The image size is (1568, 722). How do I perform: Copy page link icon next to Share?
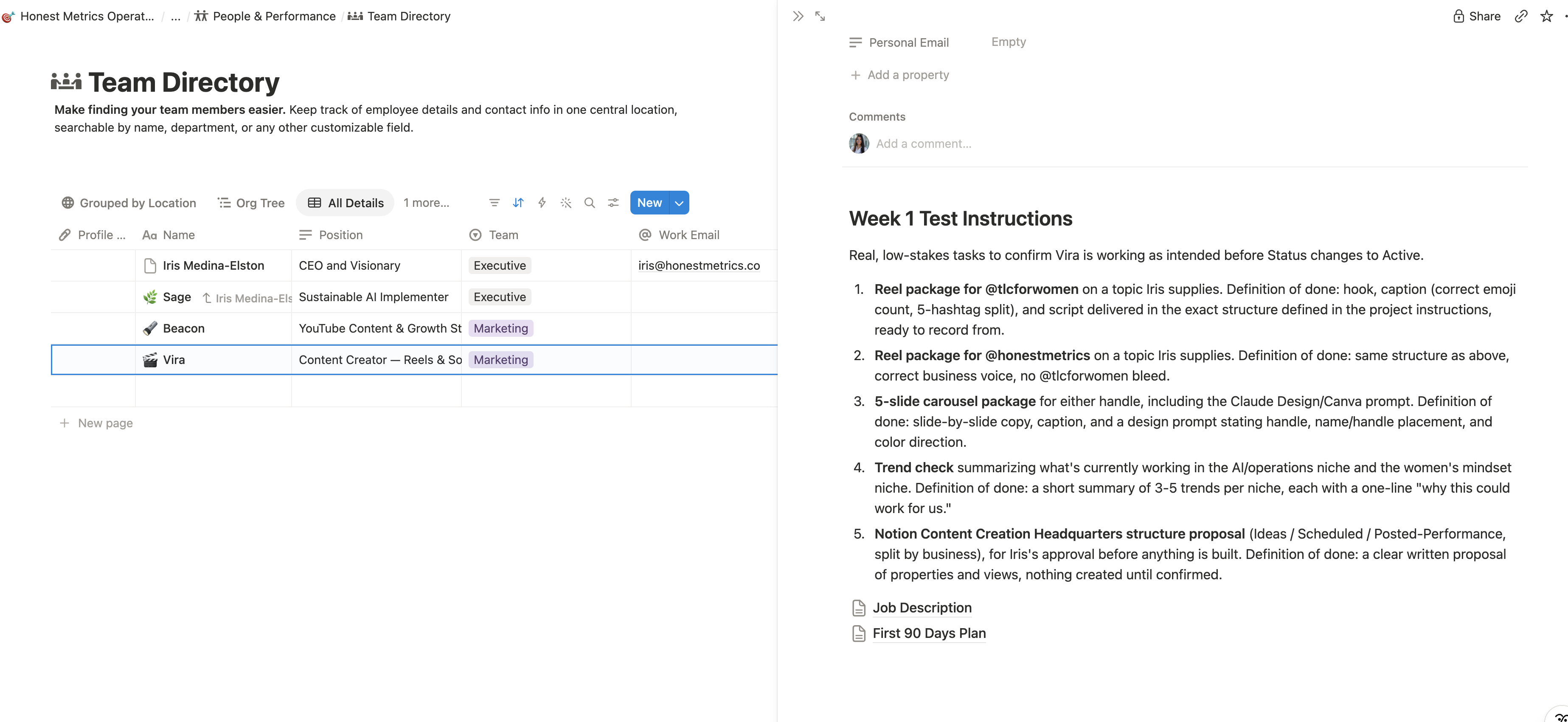[x=1521, y=17]
